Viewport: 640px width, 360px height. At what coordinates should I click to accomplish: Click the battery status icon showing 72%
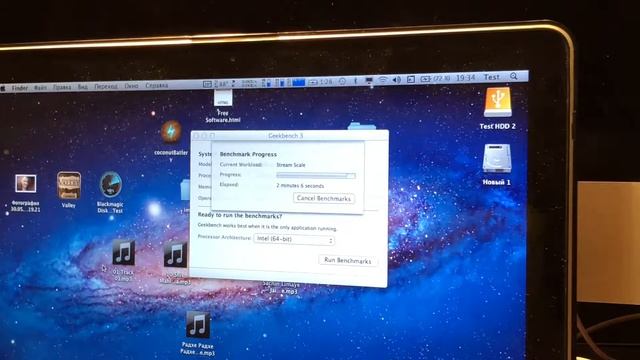(435, 78)
